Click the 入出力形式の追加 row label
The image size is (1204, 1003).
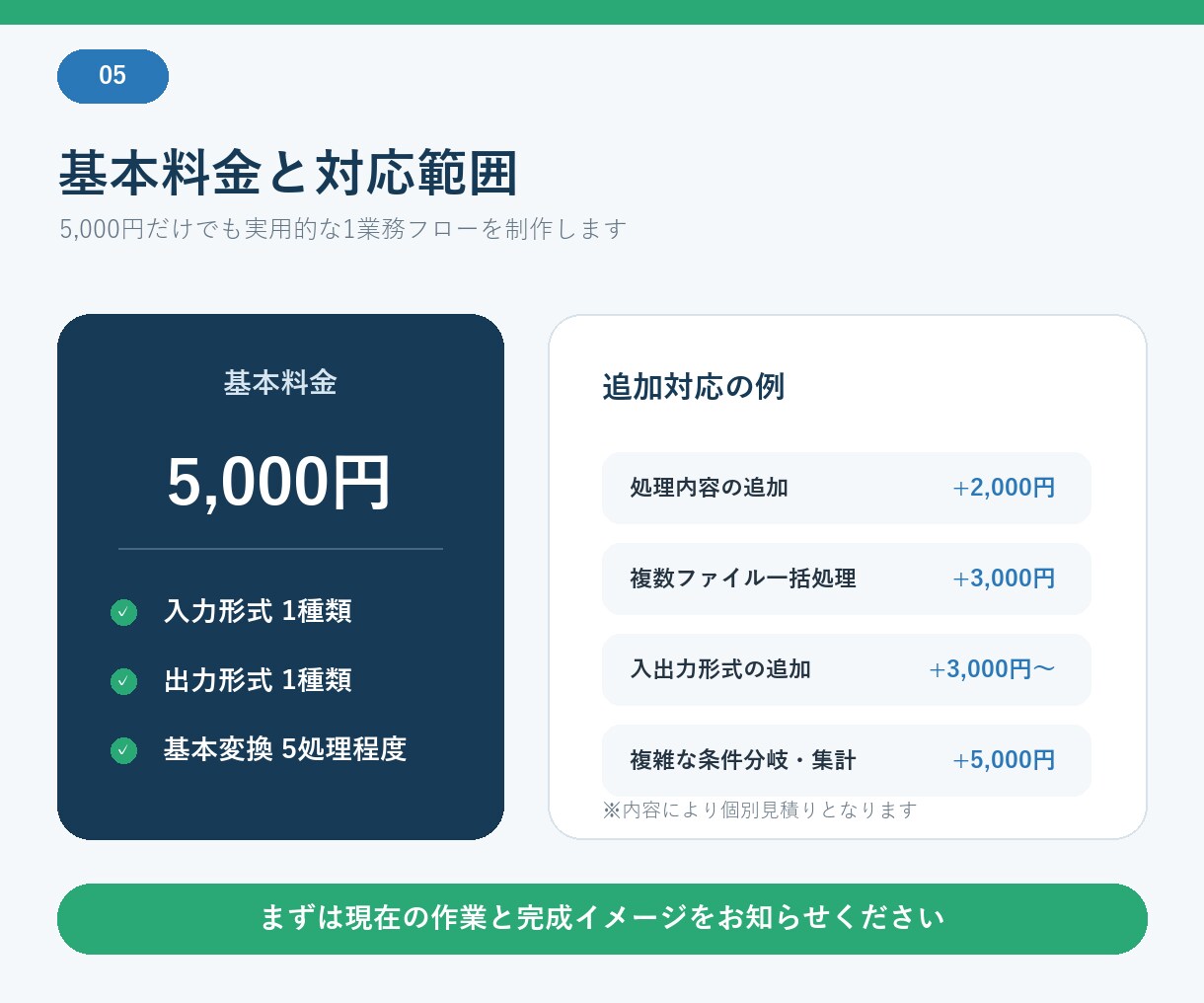(x=720, y=669)
